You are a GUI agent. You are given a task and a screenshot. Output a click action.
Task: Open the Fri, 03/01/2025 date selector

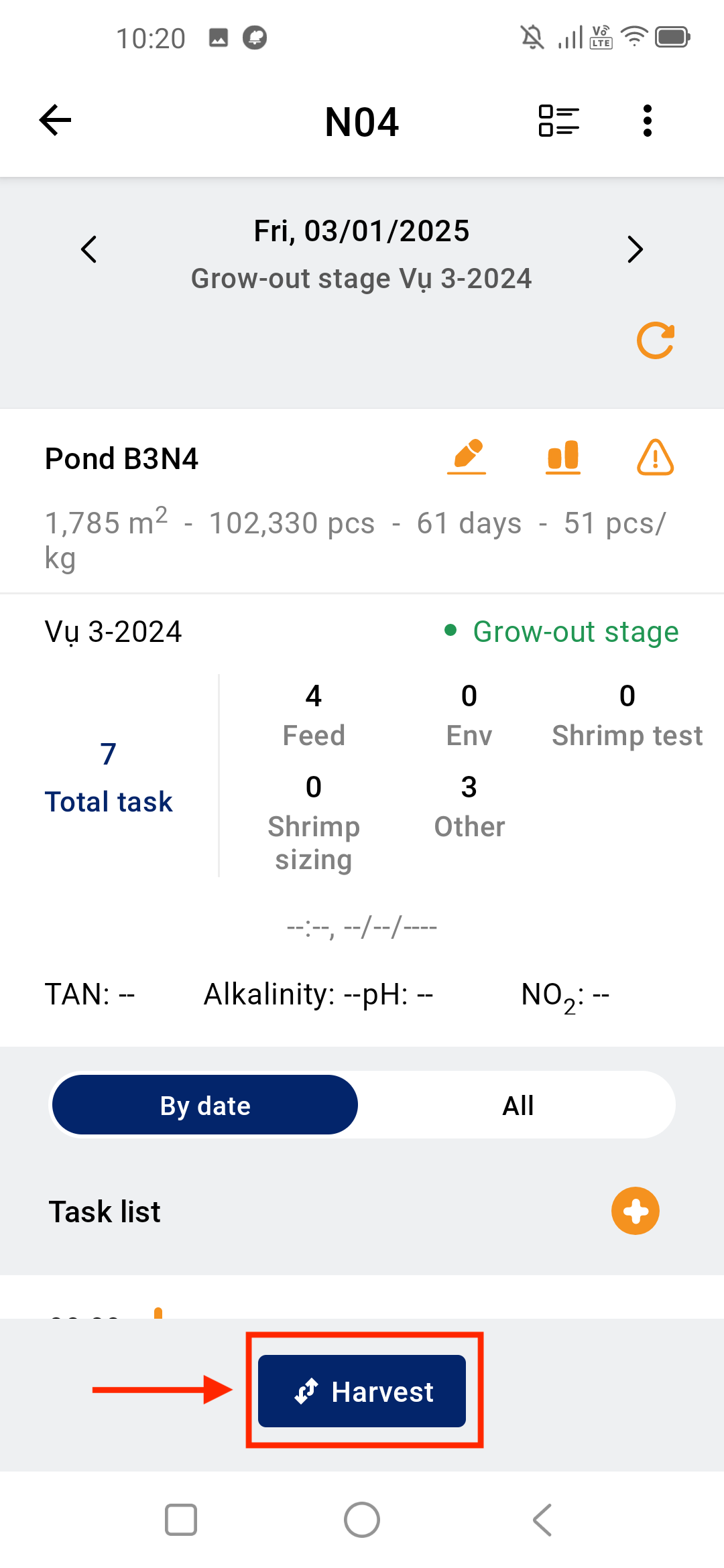[x=361, y=231]
